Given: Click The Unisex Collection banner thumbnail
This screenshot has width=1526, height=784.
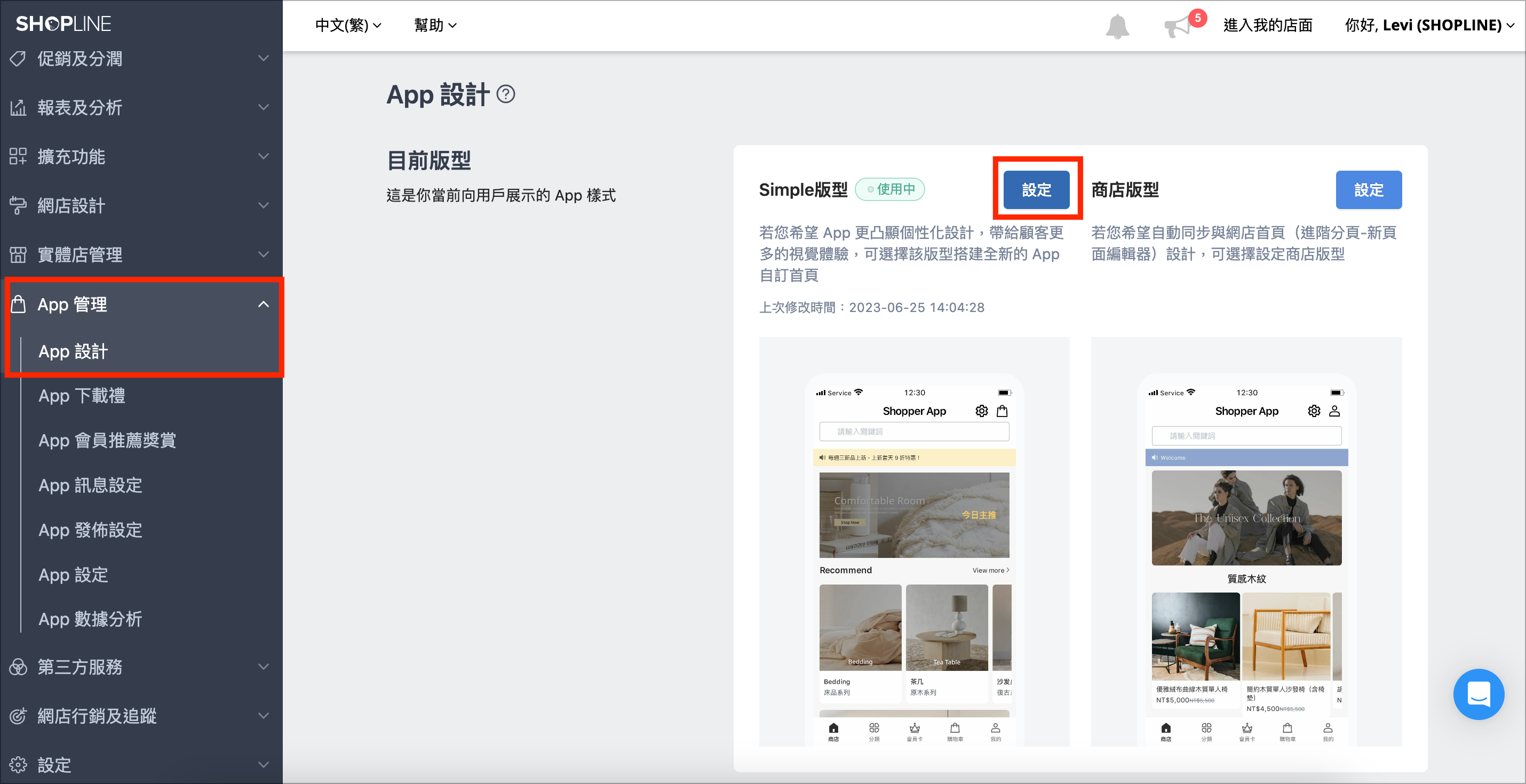Looking at the screenshot, I should [1246, 517].
